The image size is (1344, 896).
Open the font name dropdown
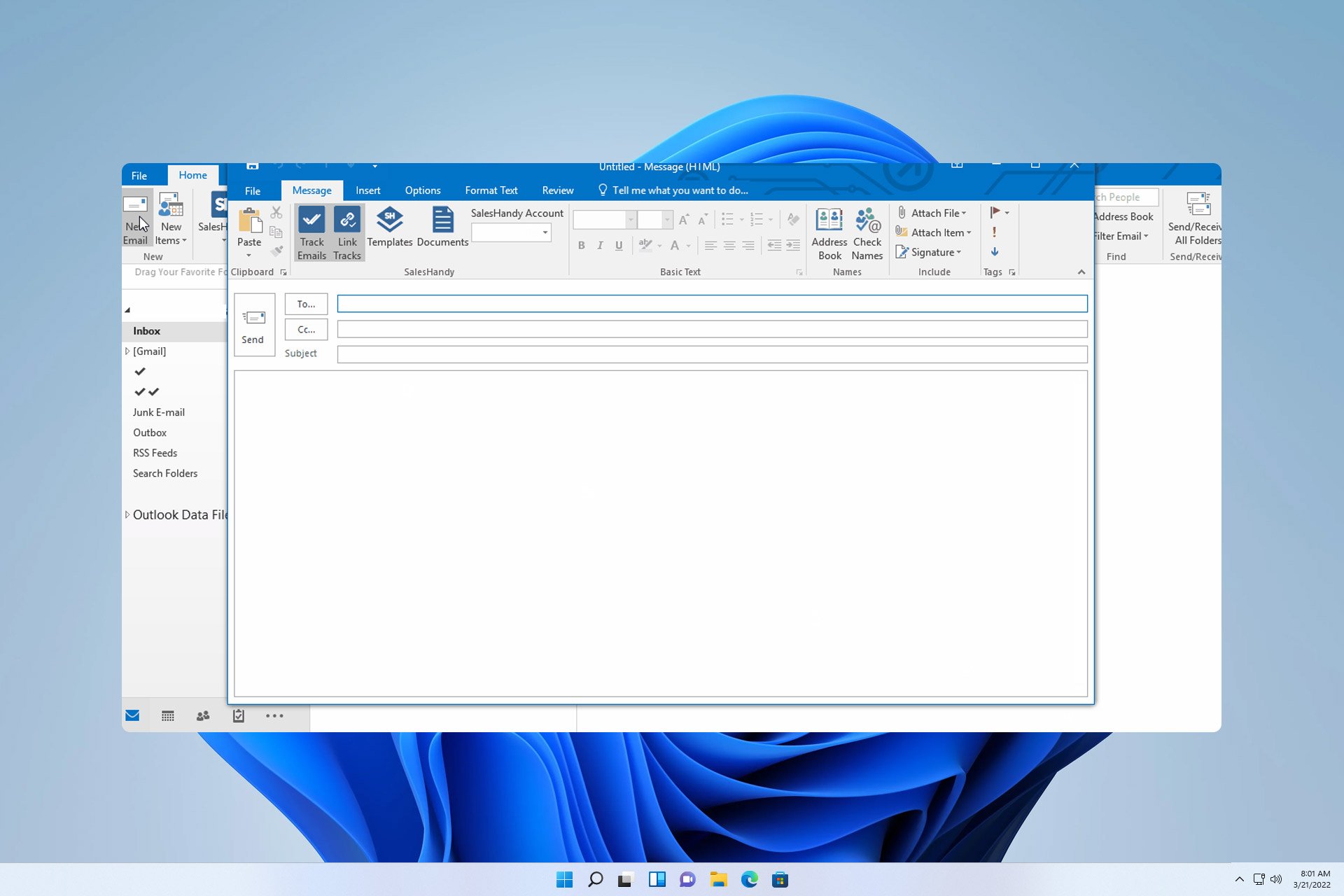click(x=631, y=220)
